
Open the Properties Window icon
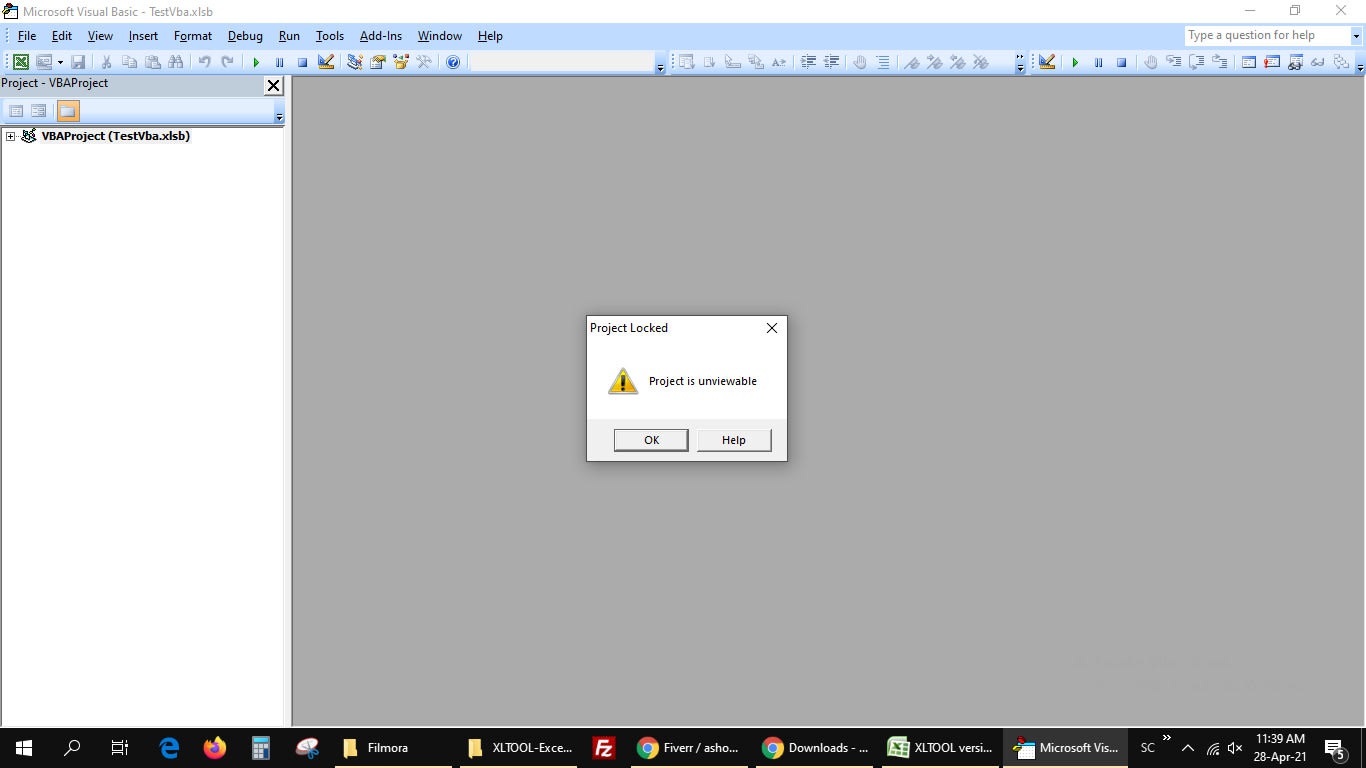[377, 62]
